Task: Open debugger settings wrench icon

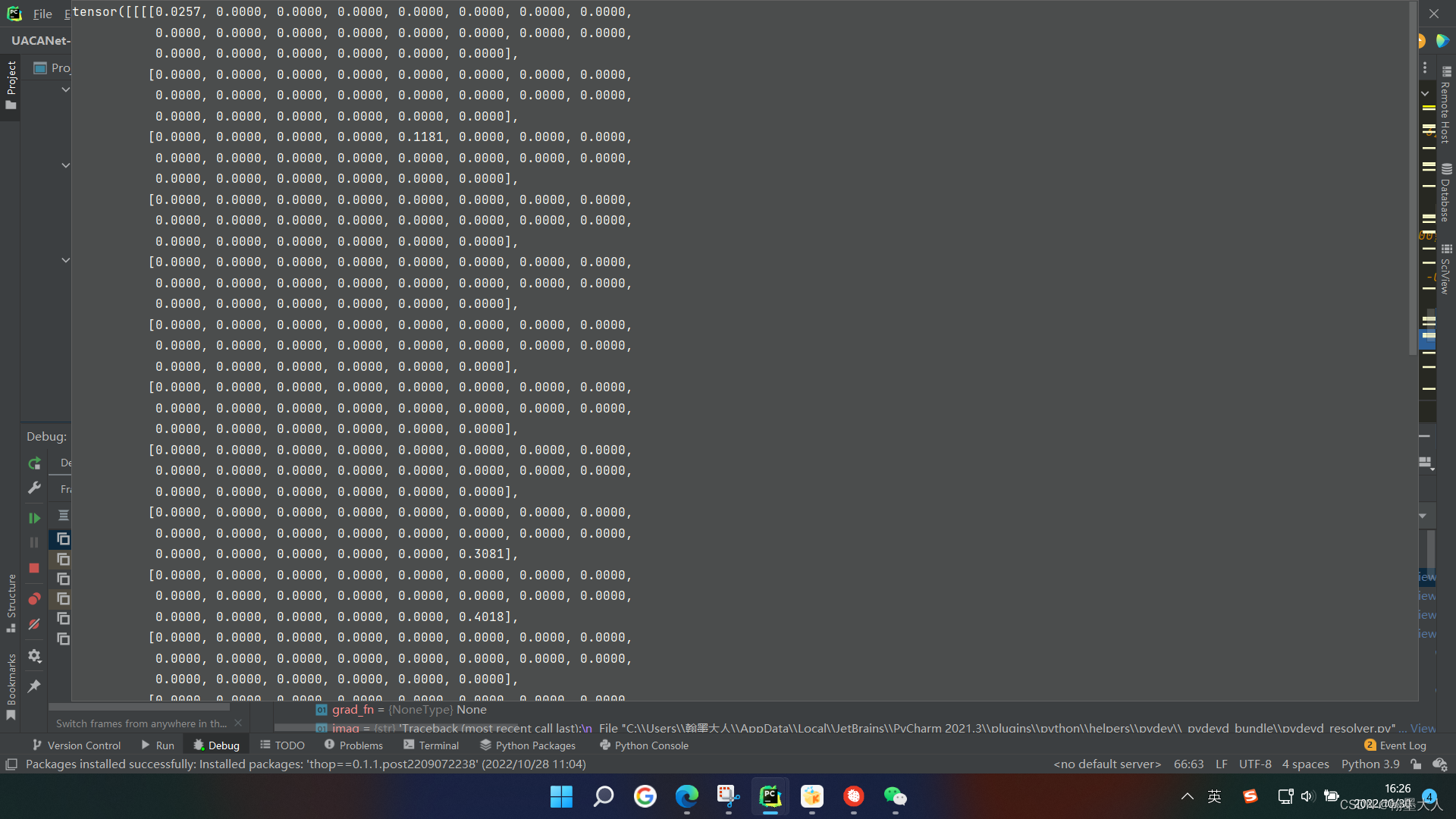Action: 34,488
